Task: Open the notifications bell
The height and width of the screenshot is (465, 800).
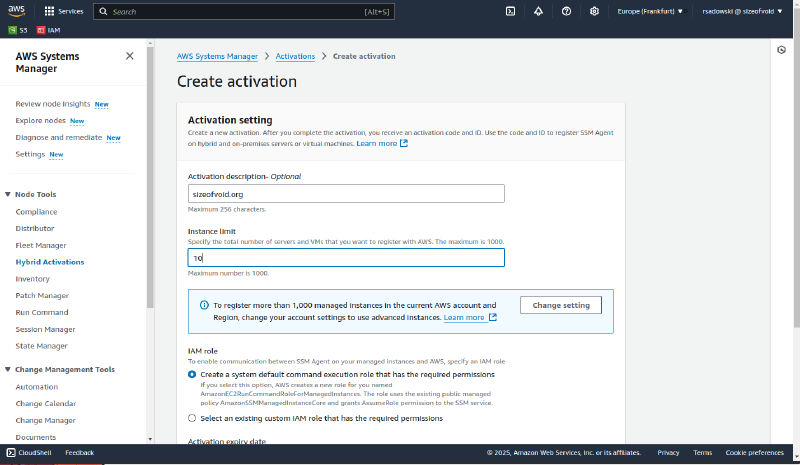Action: 538,11
